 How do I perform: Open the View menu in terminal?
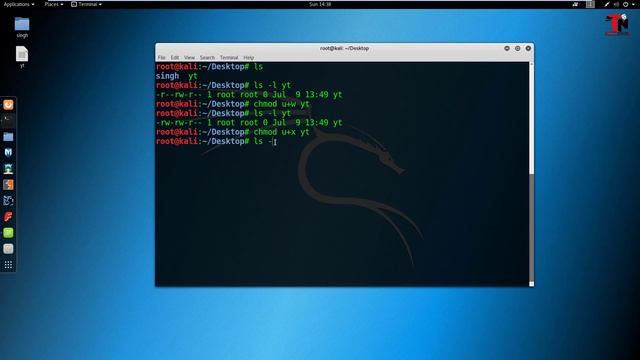pos(189,58)
